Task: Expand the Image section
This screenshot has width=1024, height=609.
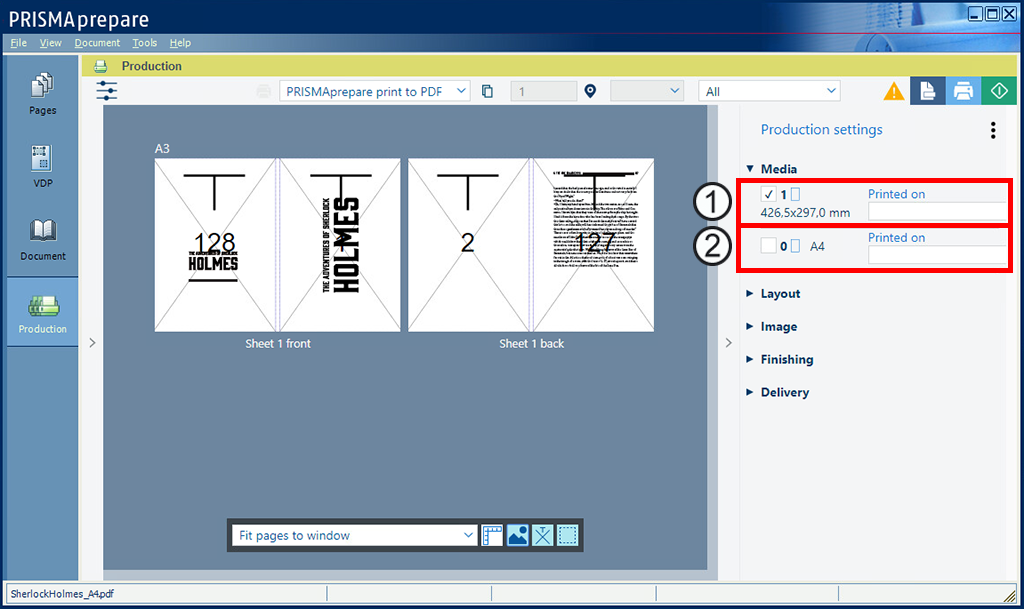Action: [750, 326]
